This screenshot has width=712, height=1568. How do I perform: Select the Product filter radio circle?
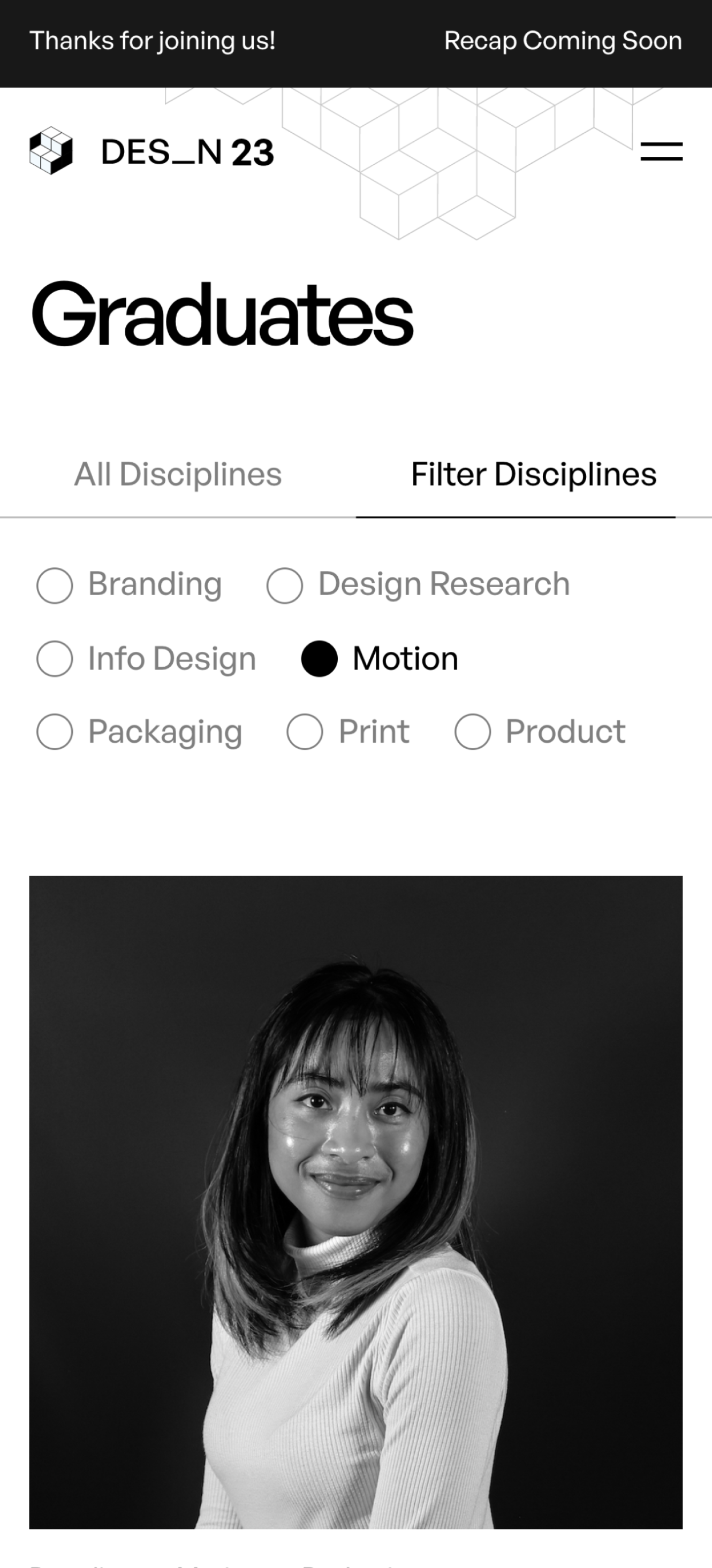pyautogui.click(x=472, y=732)
